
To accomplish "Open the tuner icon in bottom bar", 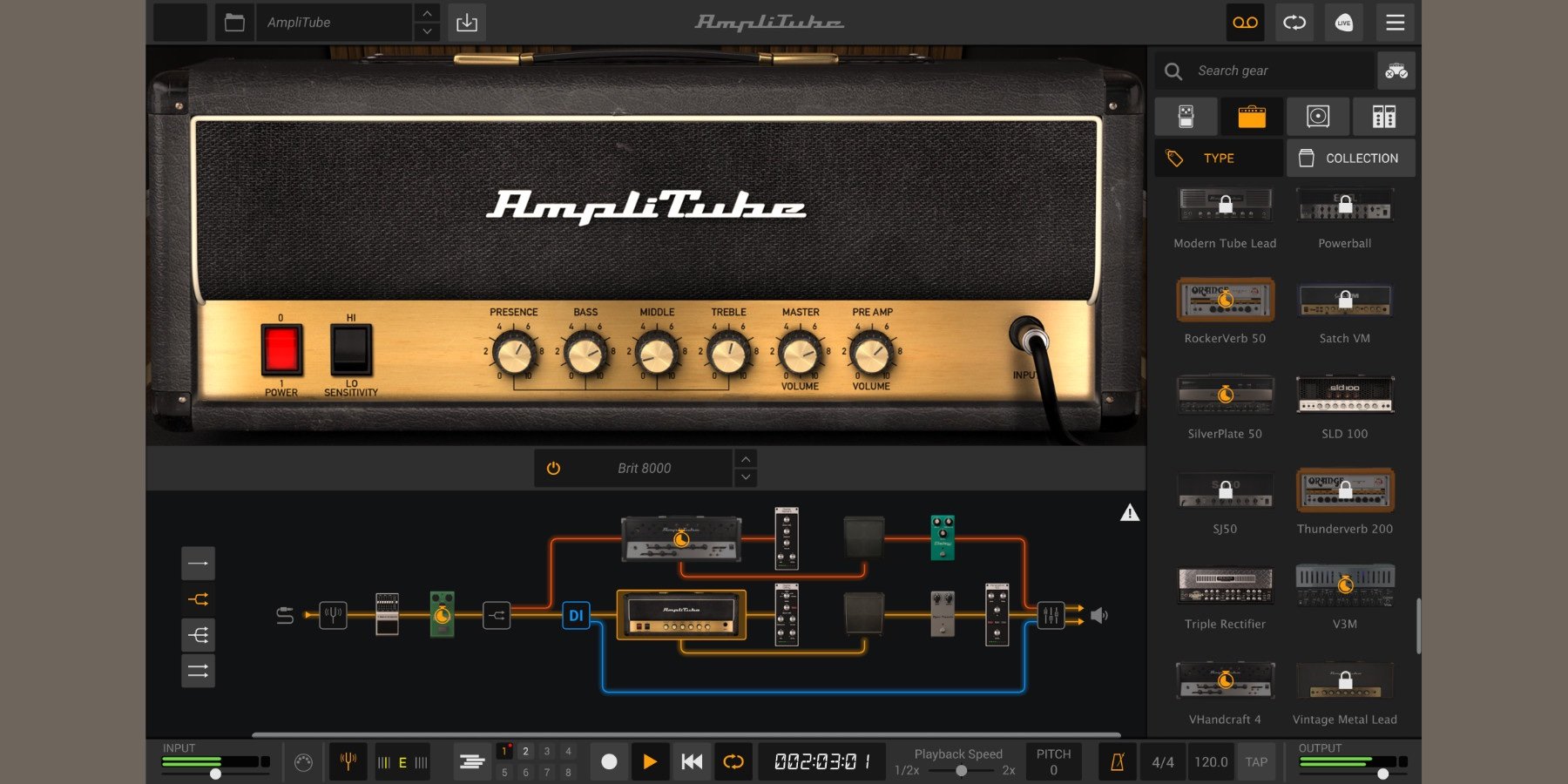I will tap(348, 762).
